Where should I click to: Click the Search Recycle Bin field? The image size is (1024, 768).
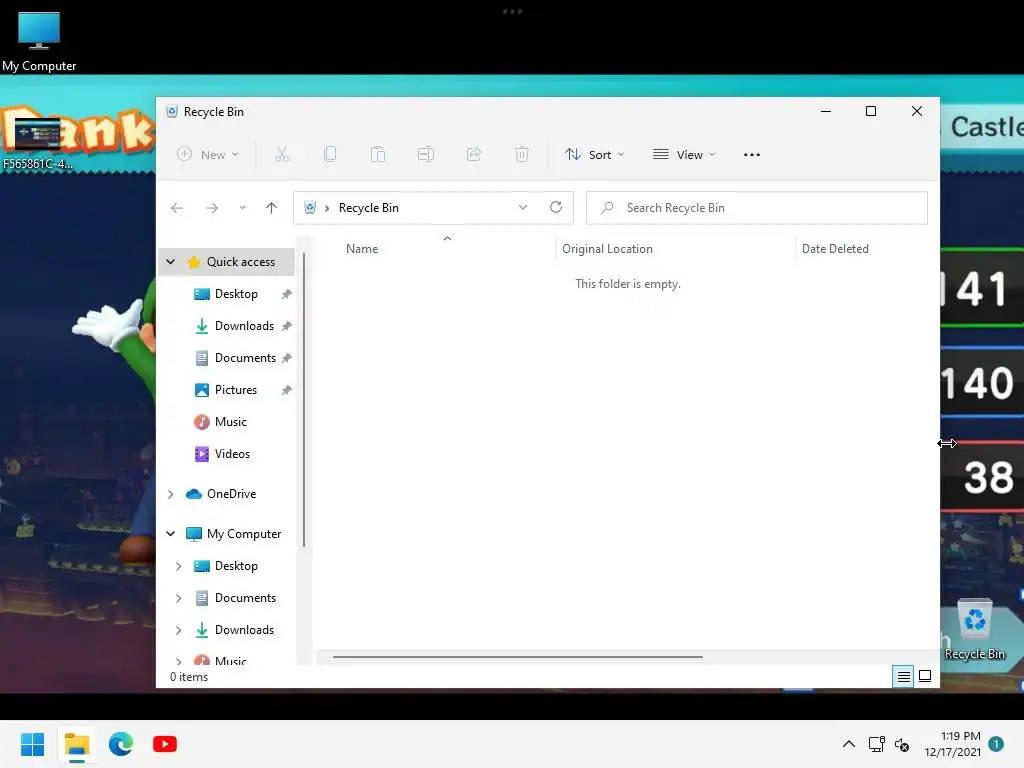pos(757,208)
